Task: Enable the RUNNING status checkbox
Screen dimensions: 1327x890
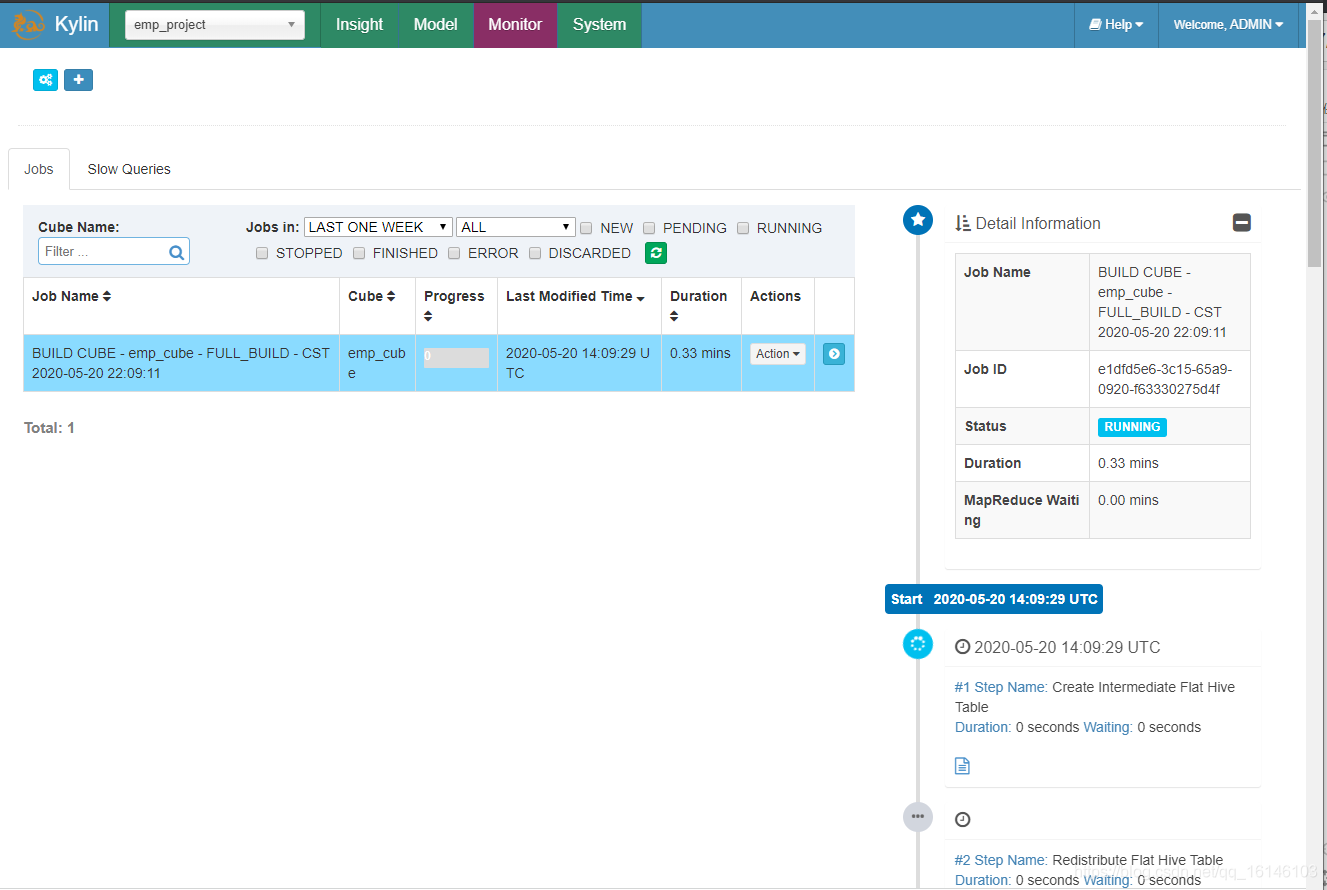Action: pos(743,228)
